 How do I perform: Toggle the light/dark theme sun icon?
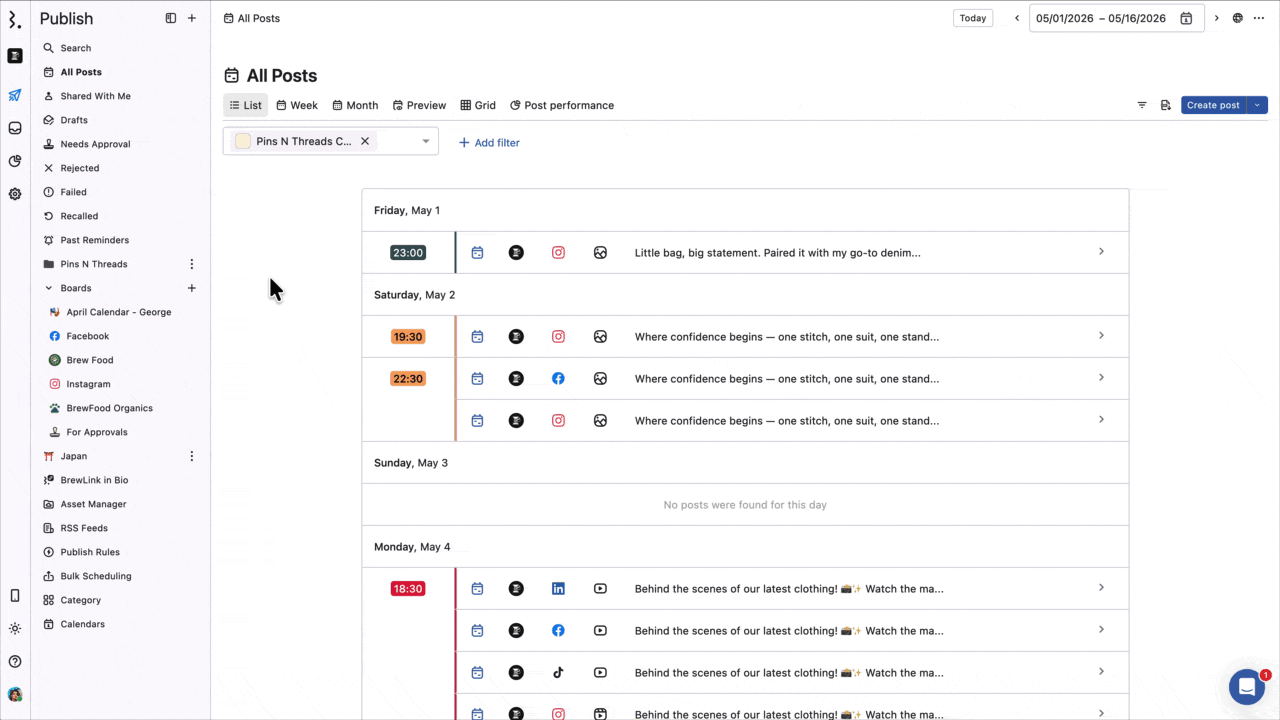(x=15, y=629)
